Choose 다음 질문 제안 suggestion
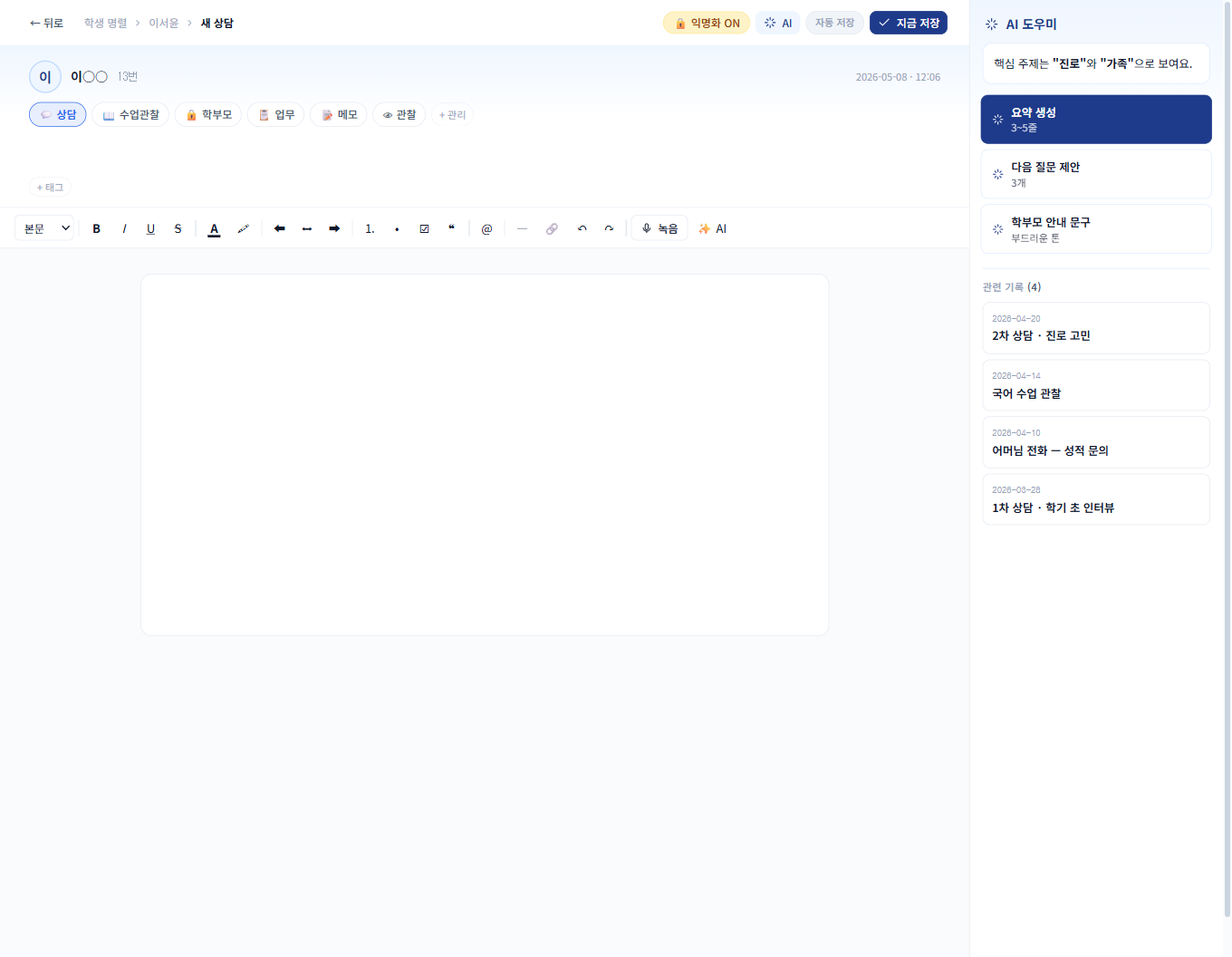Screen dimensions: 1232x957 (x=1096, y=174)
